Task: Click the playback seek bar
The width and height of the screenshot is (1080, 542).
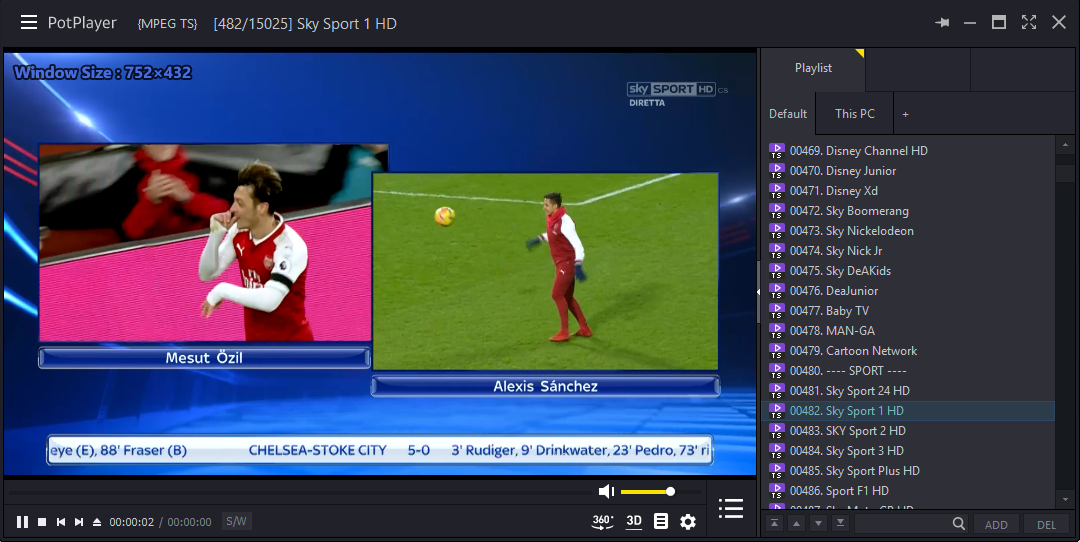Action: click(300, 492)
